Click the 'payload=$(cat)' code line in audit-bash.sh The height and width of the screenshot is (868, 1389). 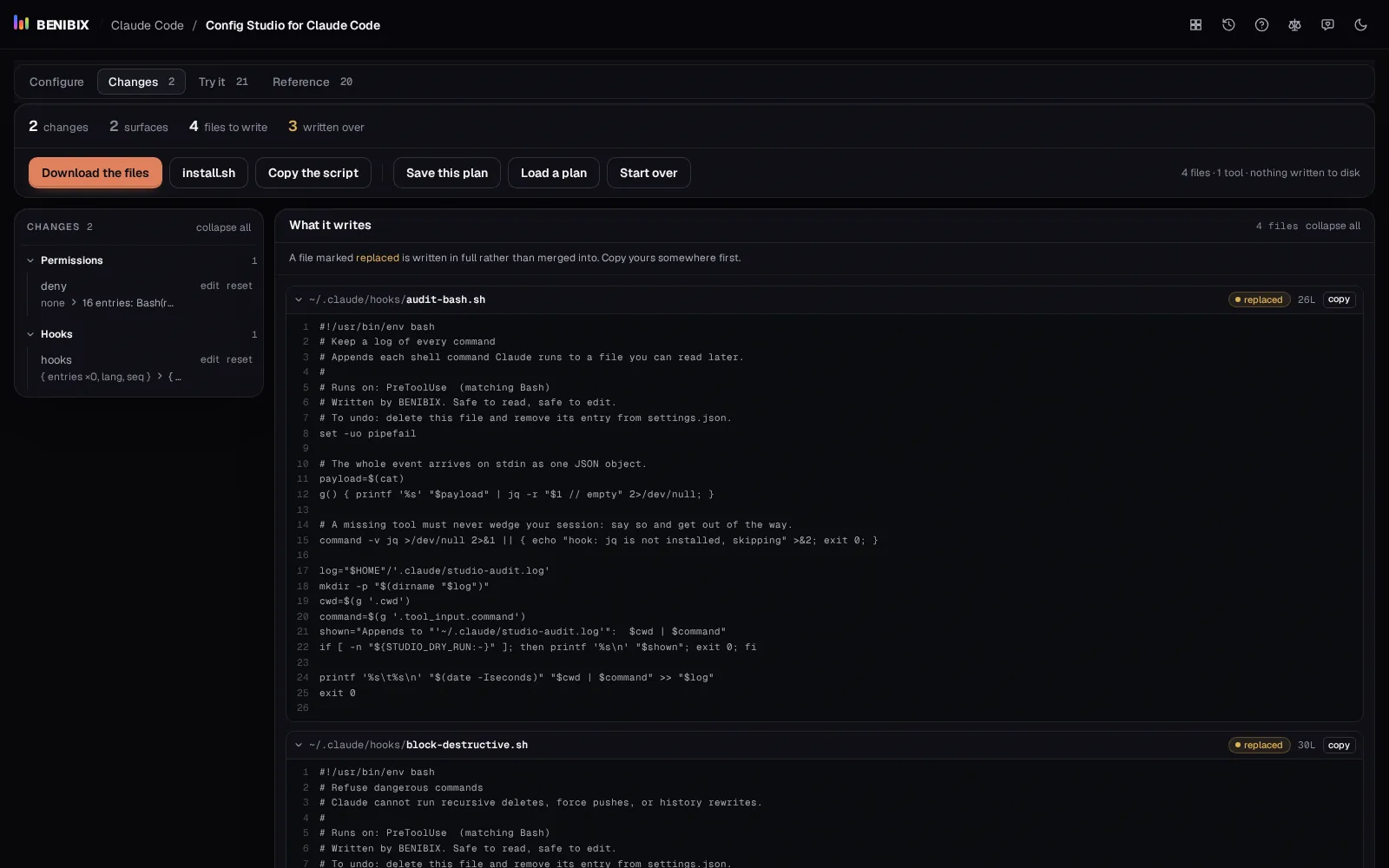[x=361, y=479]
